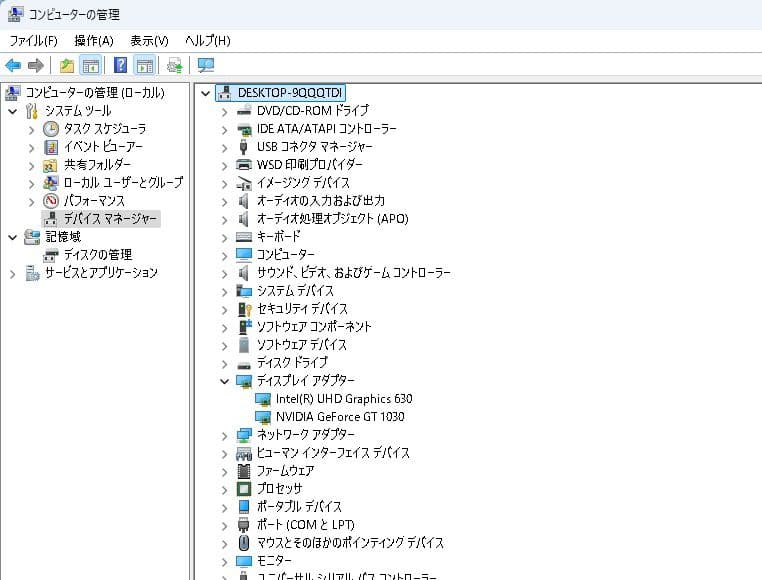Click the Update driver toolbar icon

(175, 65)
